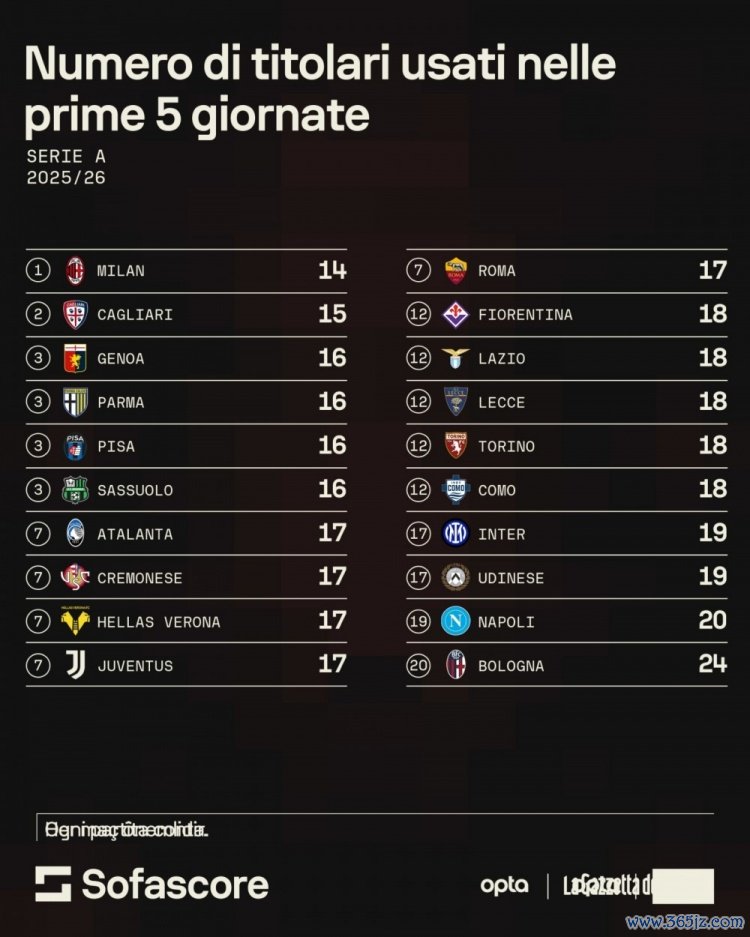Viewport: 750px width, 937px height.
Task: Select the SASSUOLO row label
Action: click(135, 490)
